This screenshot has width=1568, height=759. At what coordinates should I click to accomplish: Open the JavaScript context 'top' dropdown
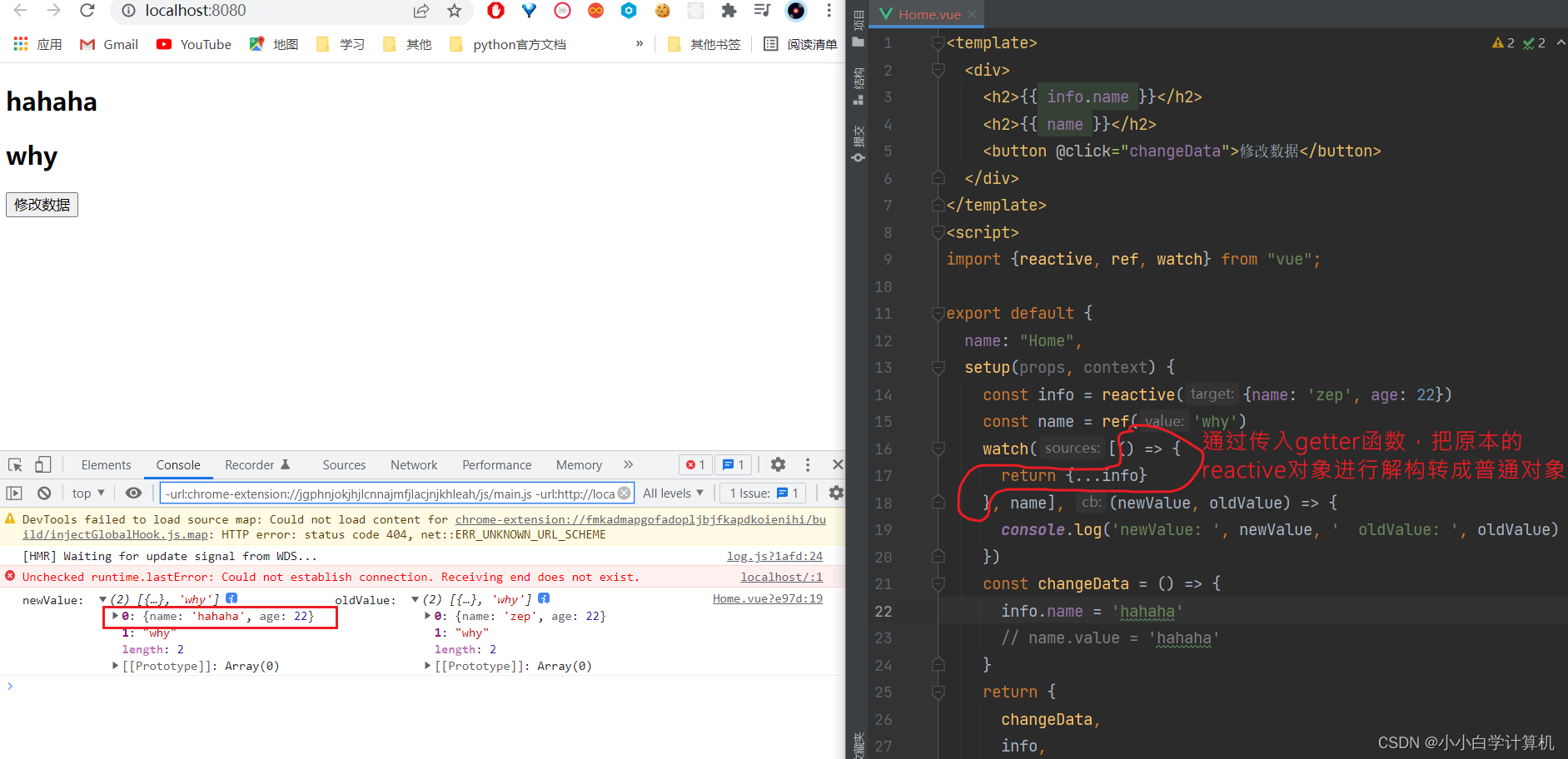click(88, 493)
